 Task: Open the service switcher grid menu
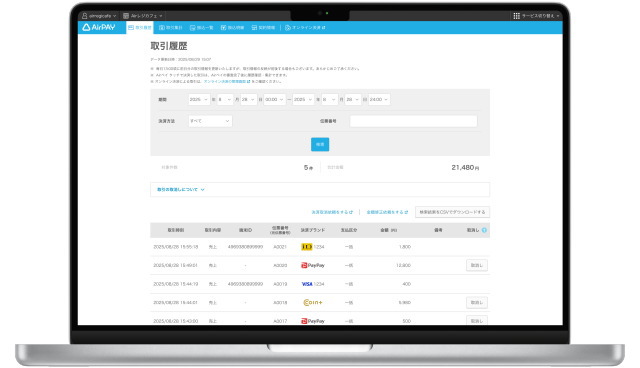536,16
